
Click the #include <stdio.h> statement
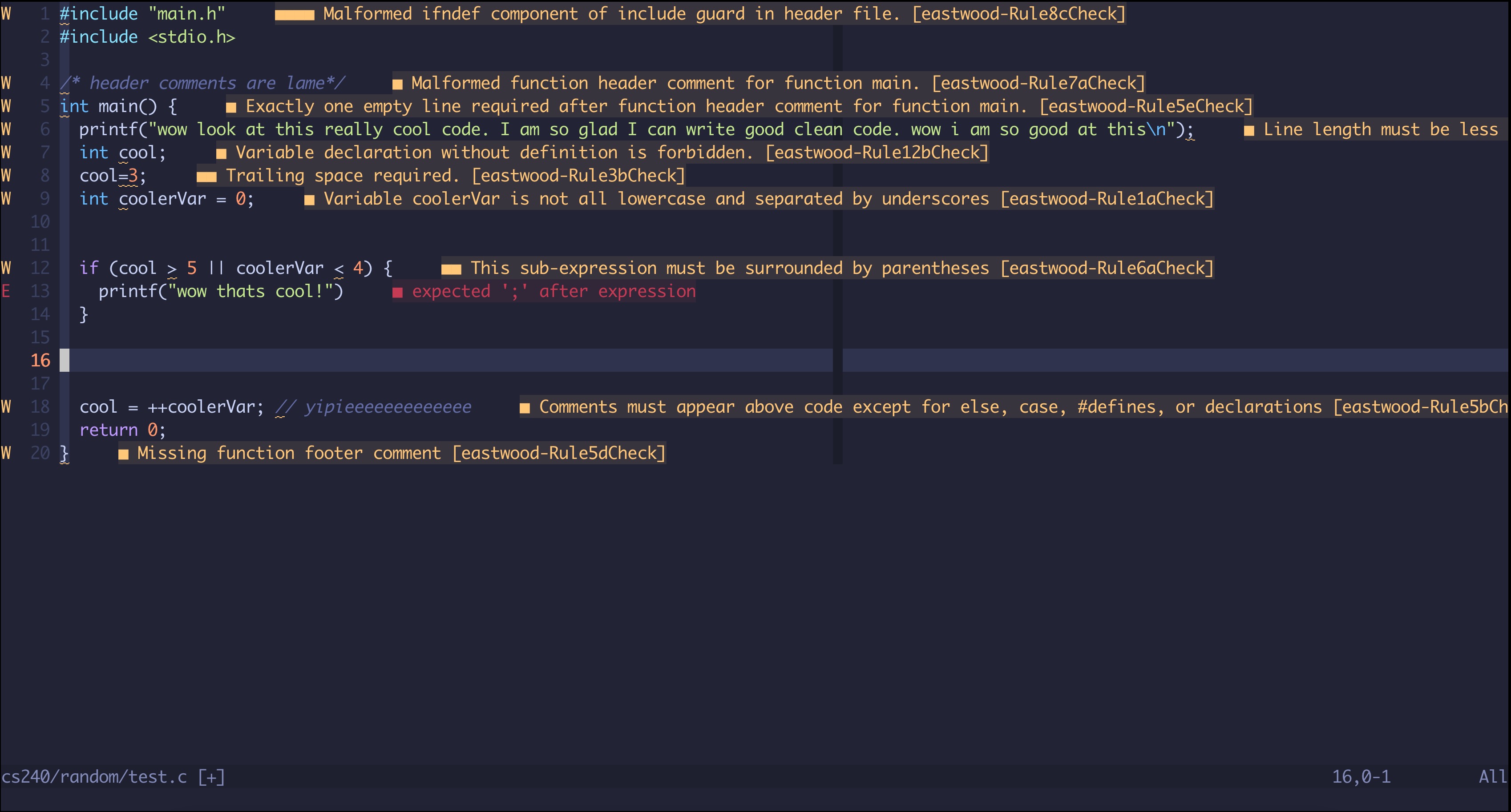pos(147,36)
